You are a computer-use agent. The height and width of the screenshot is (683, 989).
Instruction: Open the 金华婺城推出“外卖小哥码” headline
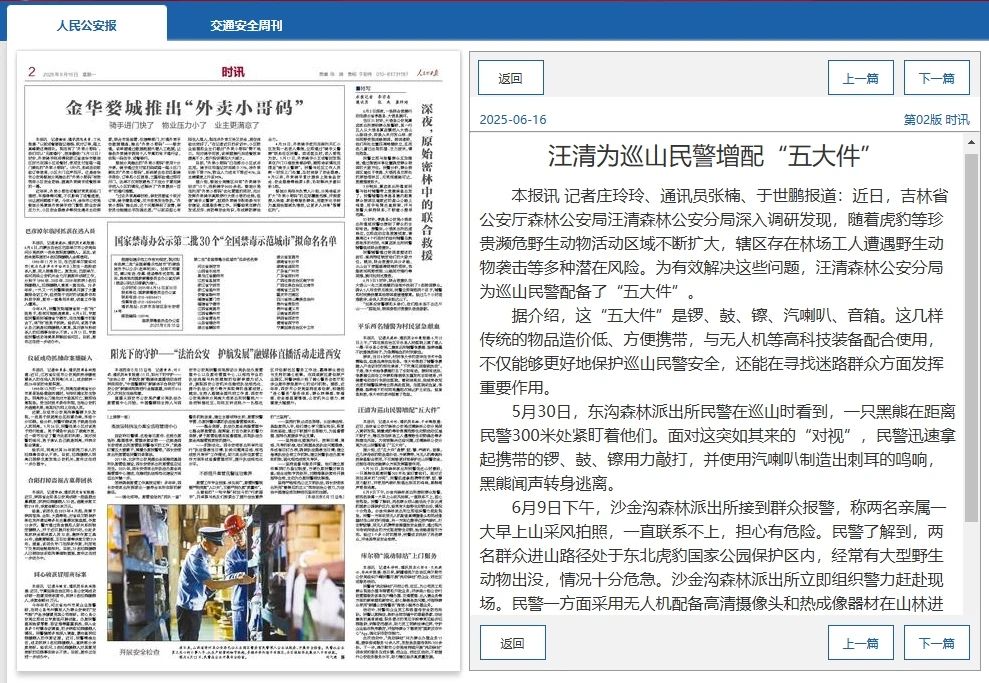point(185,108)
